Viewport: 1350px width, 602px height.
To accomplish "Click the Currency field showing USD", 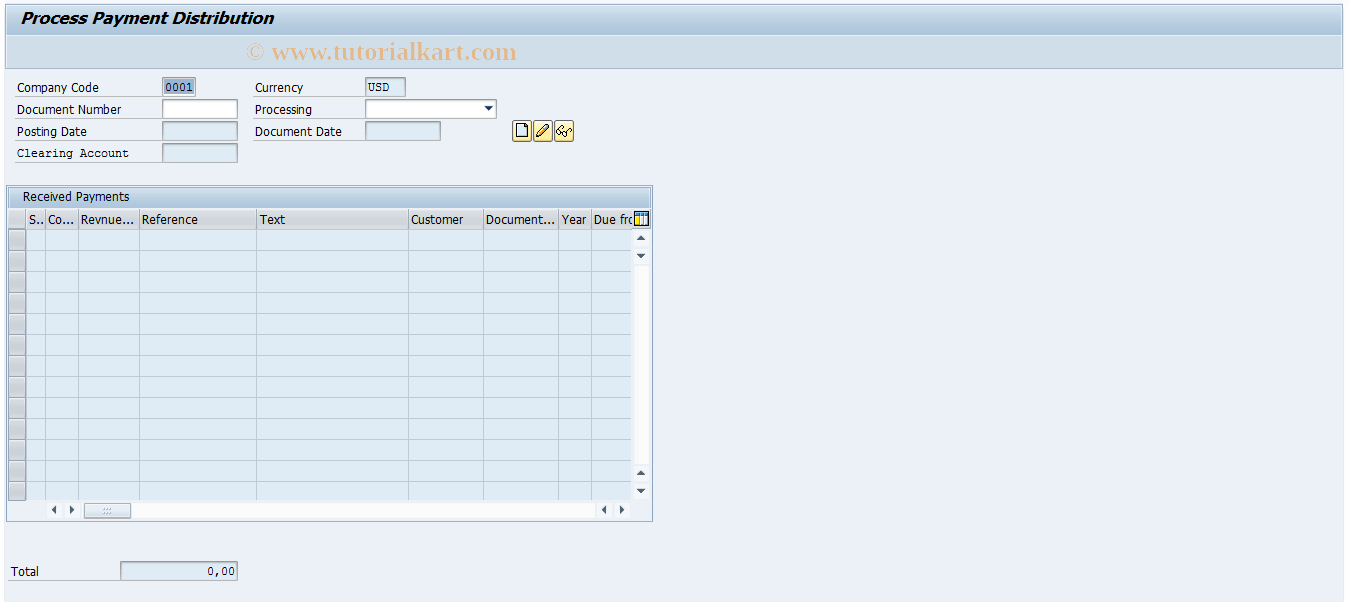I will [385, 86].
